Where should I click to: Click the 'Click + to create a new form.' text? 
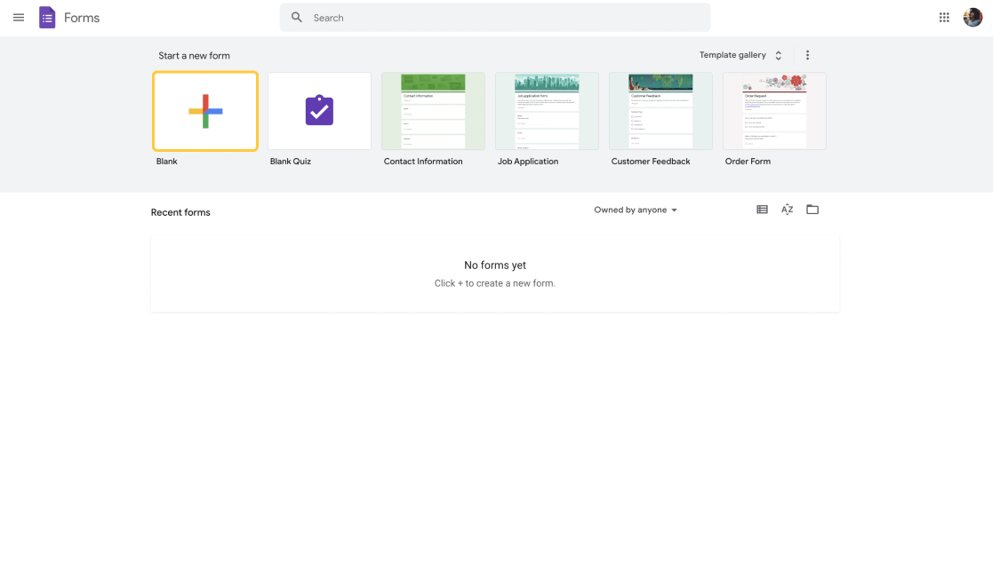[x=495, y=283]
